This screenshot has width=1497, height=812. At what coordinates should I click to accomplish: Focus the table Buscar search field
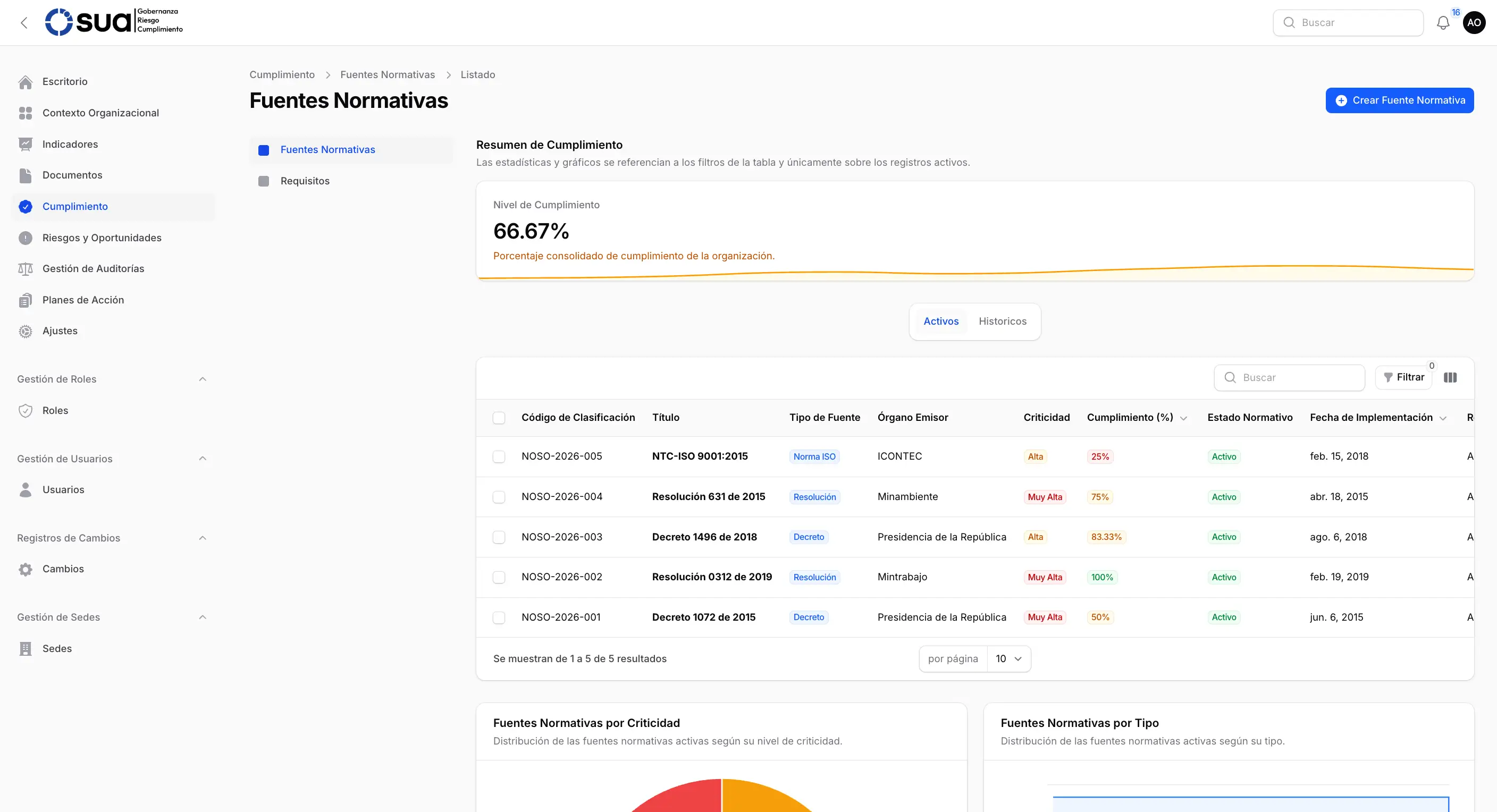(1289, 377)
